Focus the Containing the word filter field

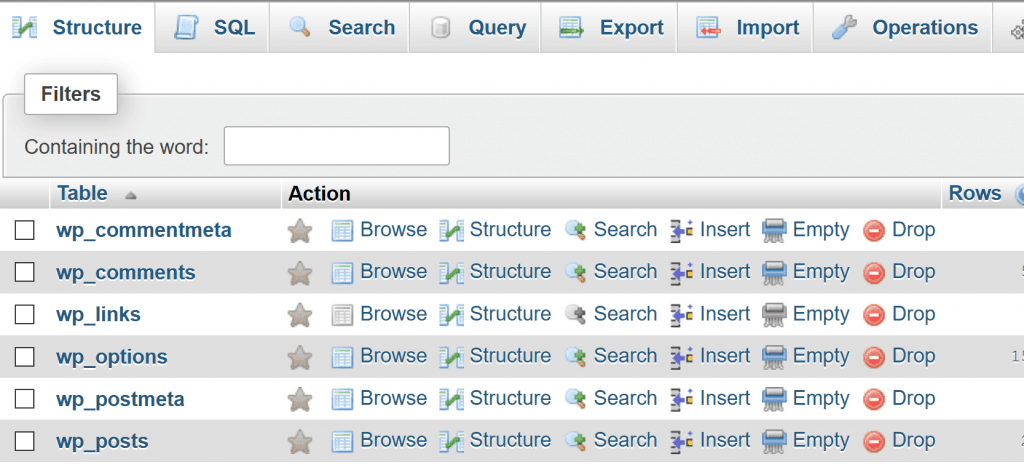point(337,146)
